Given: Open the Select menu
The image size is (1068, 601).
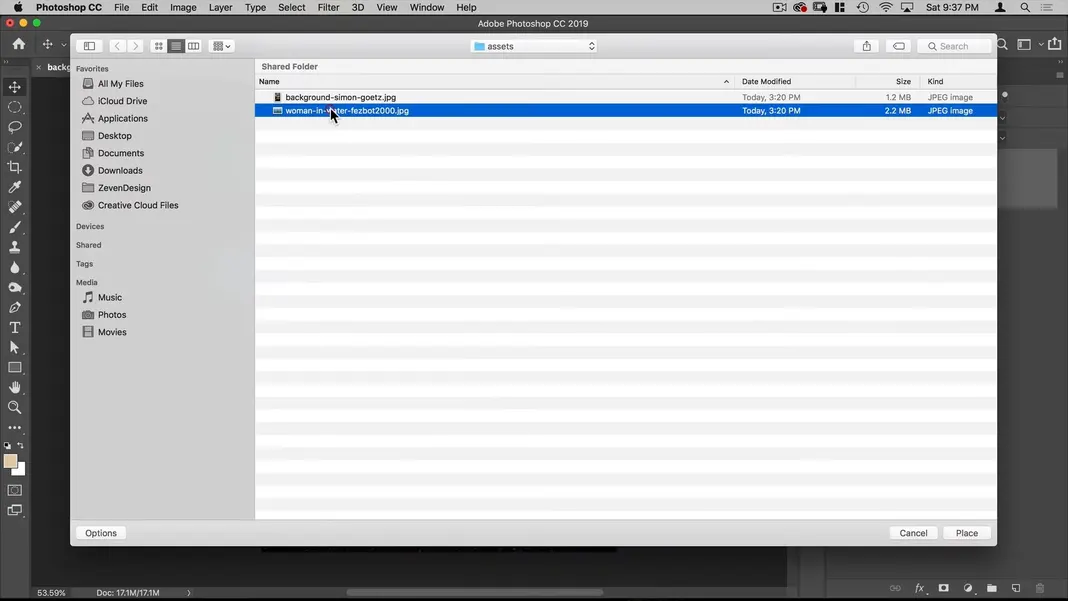Looking at the screenshot, I should point(292,7).
